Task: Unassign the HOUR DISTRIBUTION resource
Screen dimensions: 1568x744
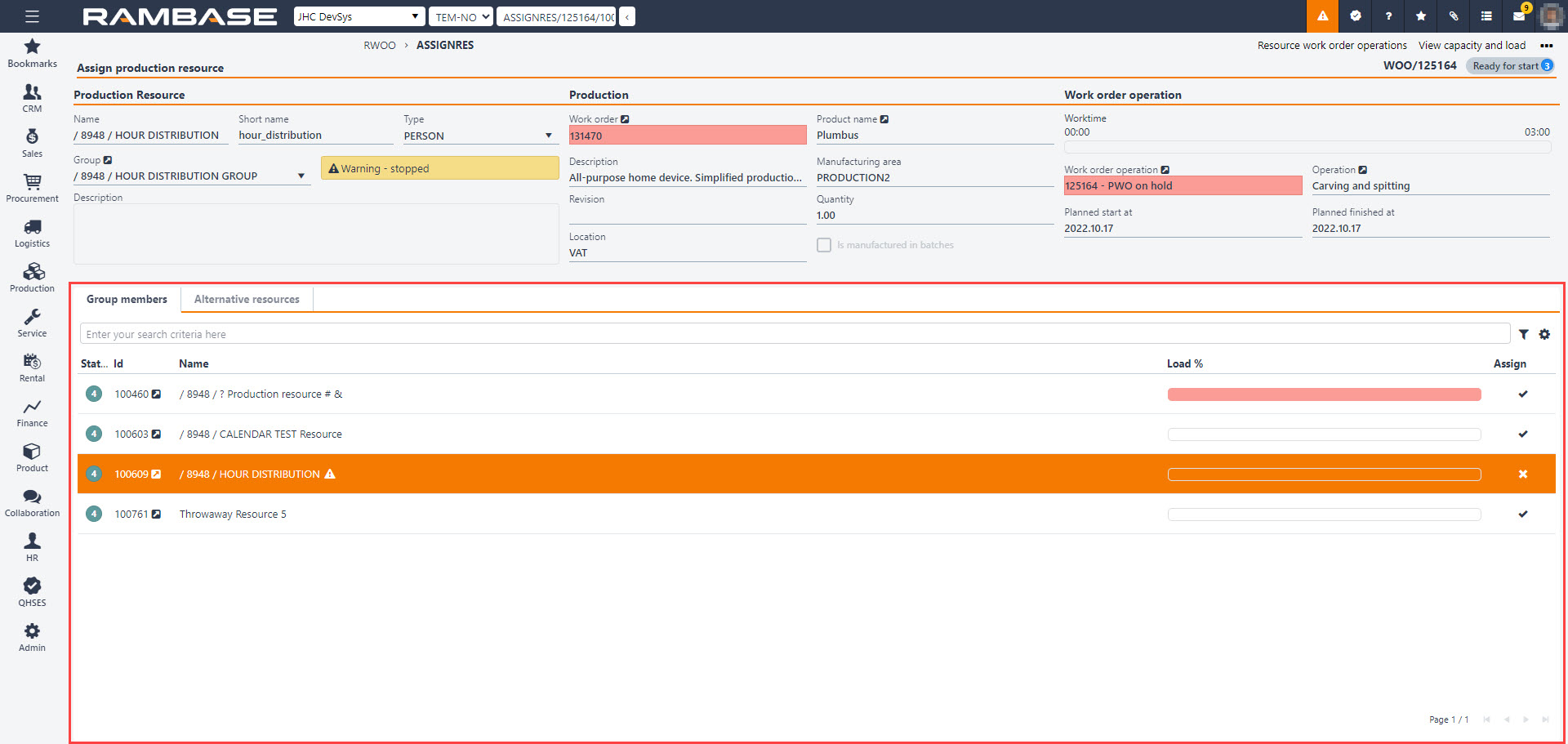Action: [x=1522, y=474]
